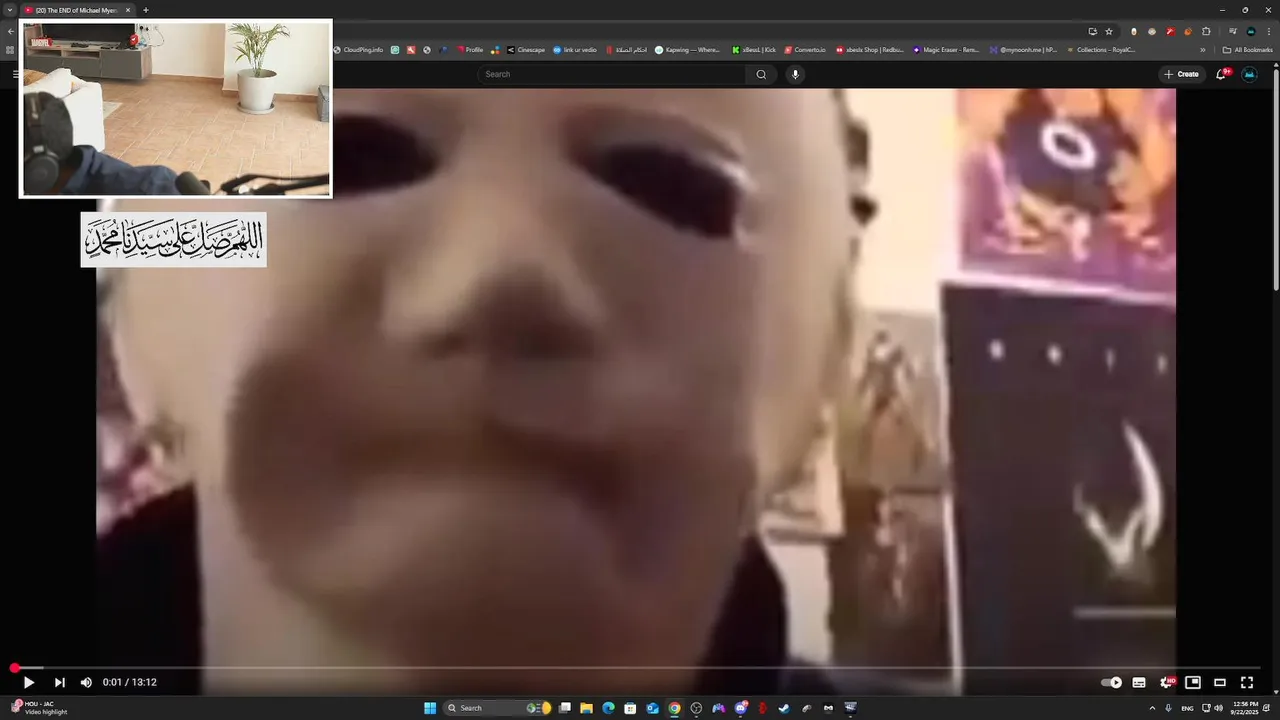Open the tab search dropdown
The height and width of the screenshot is (720, 1280).
coord(9,10)
